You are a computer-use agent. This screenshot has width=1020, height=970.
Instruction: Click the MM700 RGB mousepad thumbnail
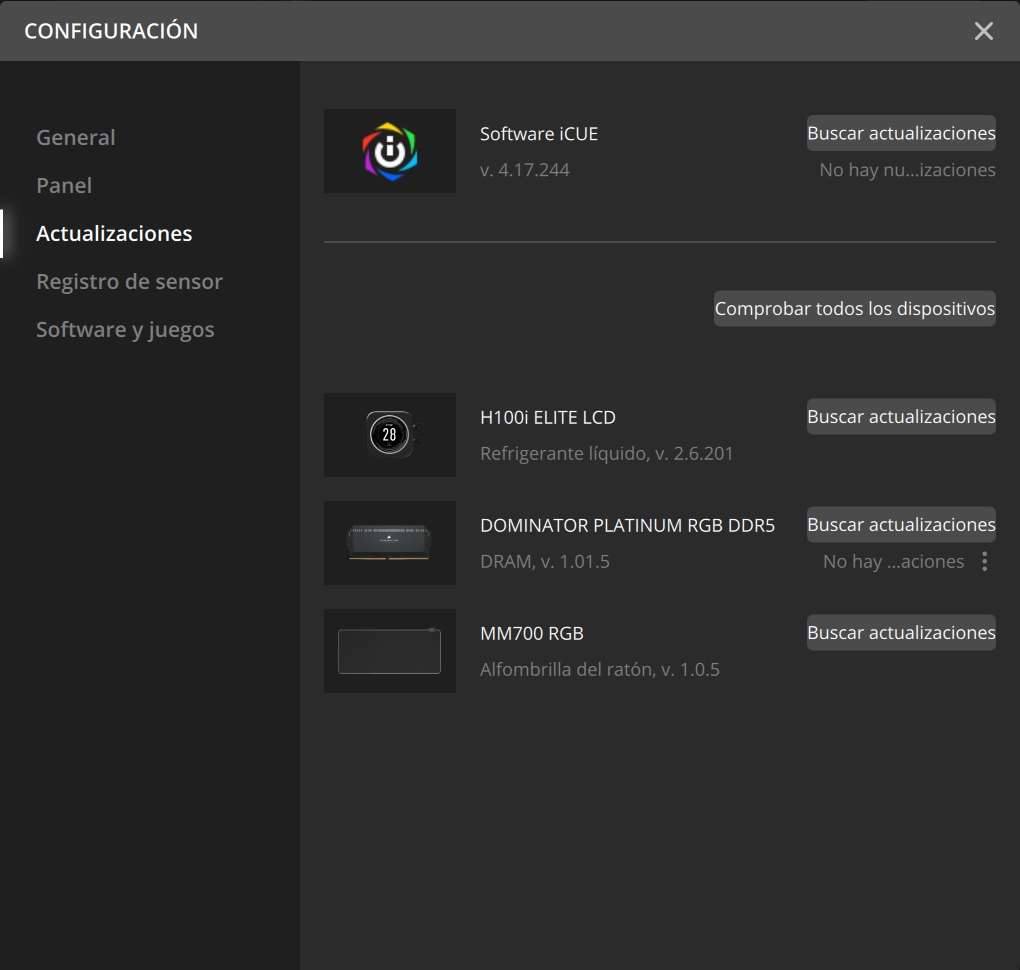(x=390, y=651)
